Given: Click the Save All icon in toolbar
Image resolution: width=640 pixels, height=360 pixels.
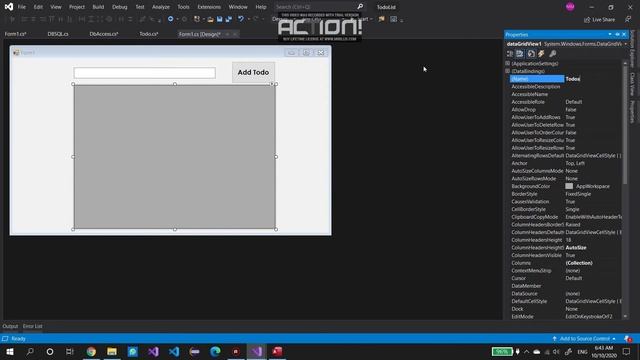Looking at the screenshot, I should [x=229, y=19].
